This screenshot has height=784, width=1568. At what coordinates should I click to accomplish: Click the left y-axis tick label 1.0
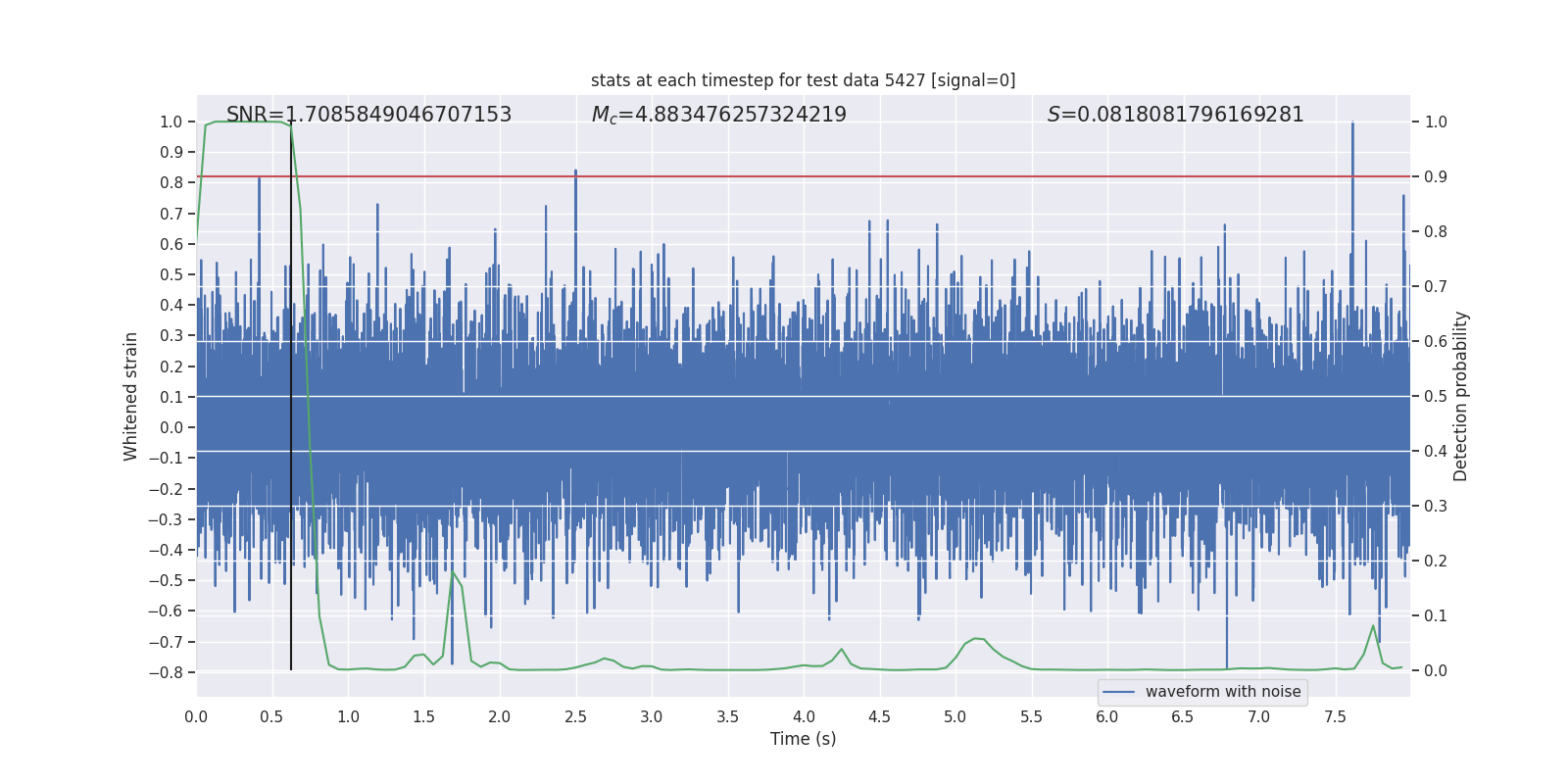coord(171,122)
